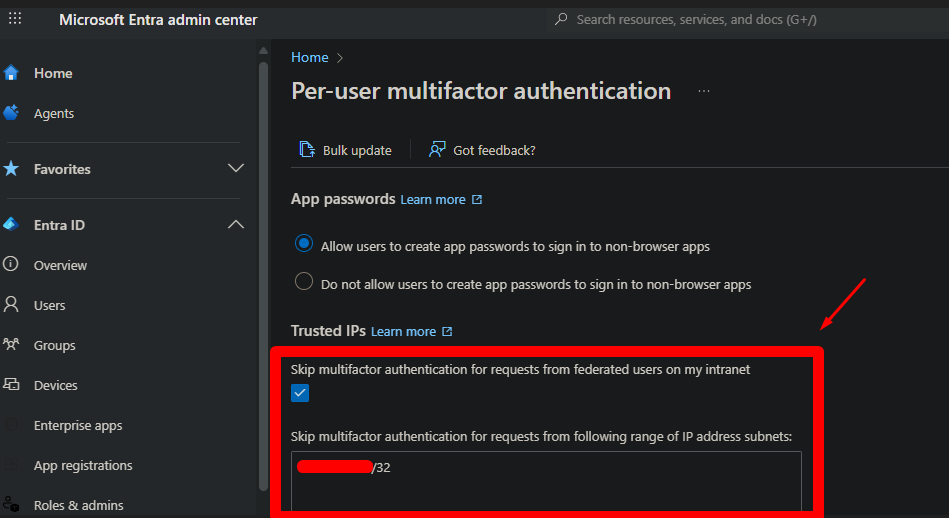949x518 pixels.
Task: Click the Got feedback? button
Action: [x=482, y=150]
